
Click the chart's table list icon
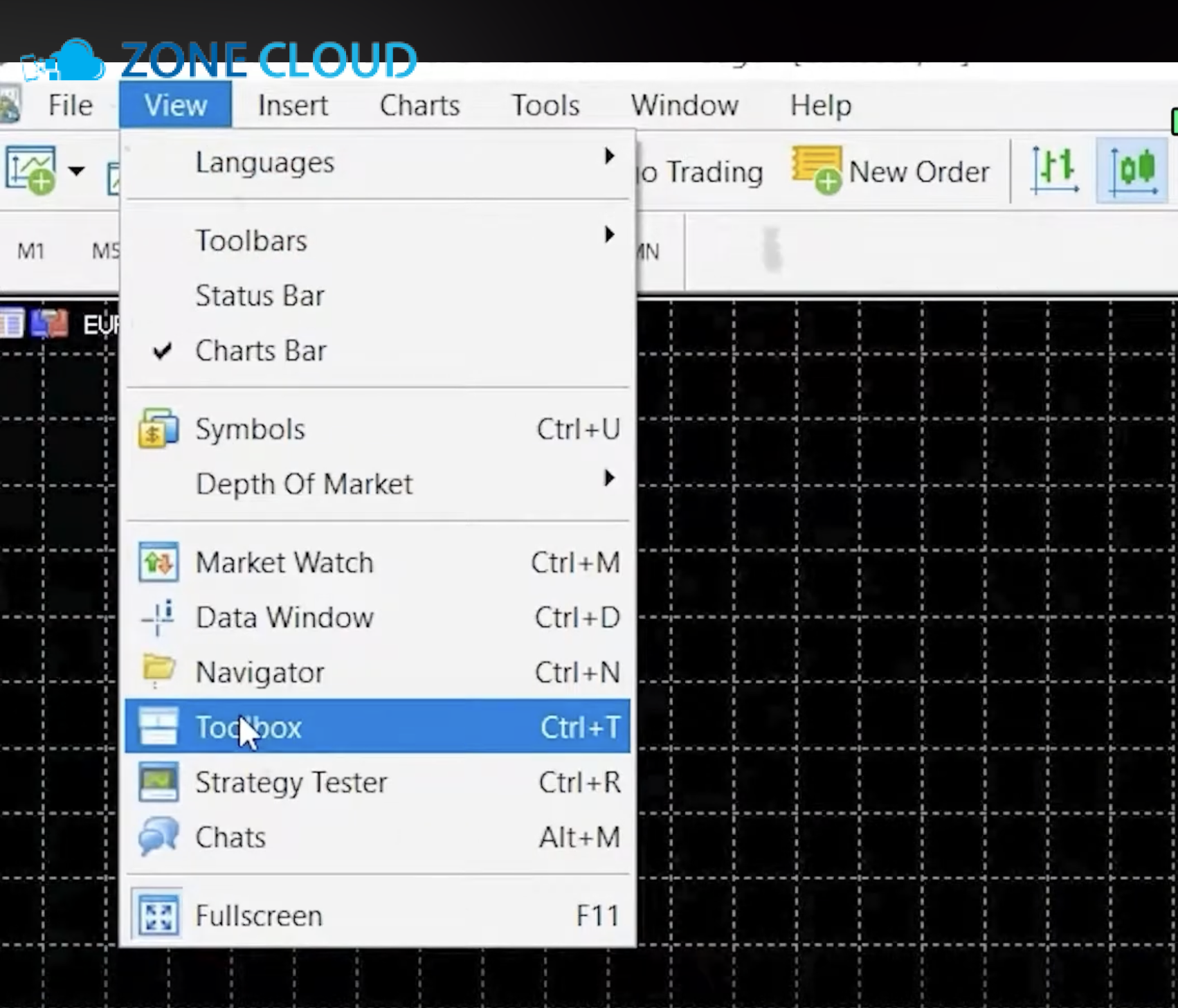(12, 323)
